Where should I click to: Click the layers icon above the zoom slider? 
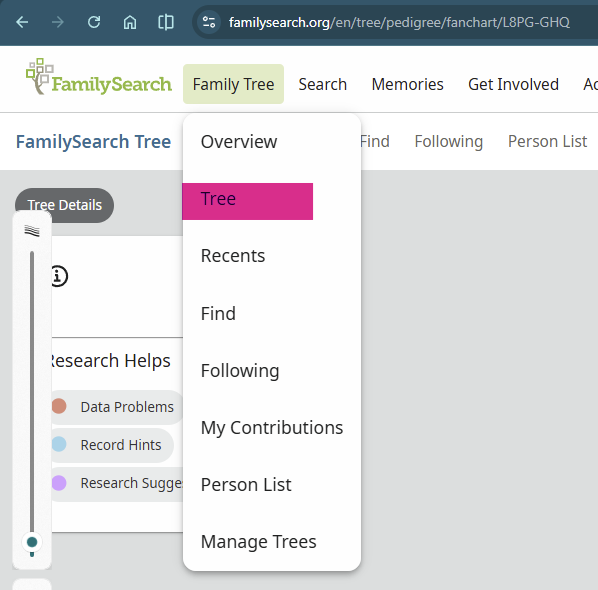click(x=32, y=231)
